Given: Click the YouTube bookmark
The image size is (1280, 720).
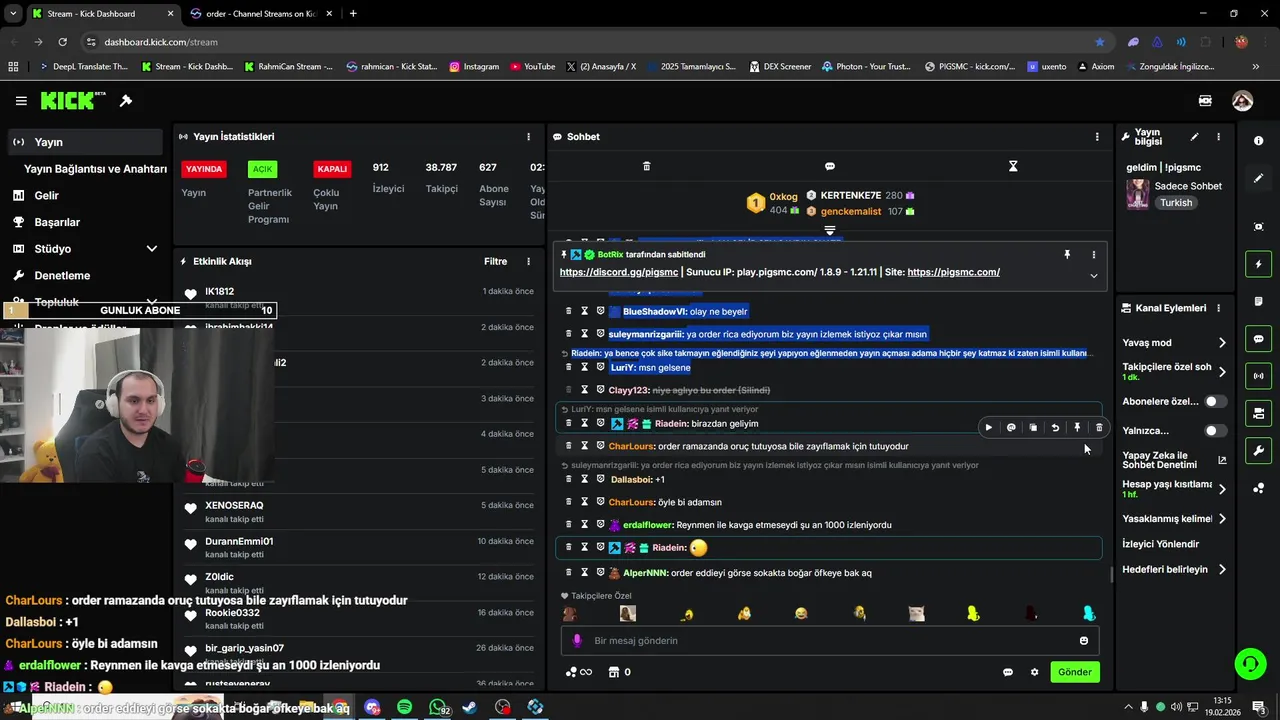Looking at the screenshot, I should click(x=532, y=67).
